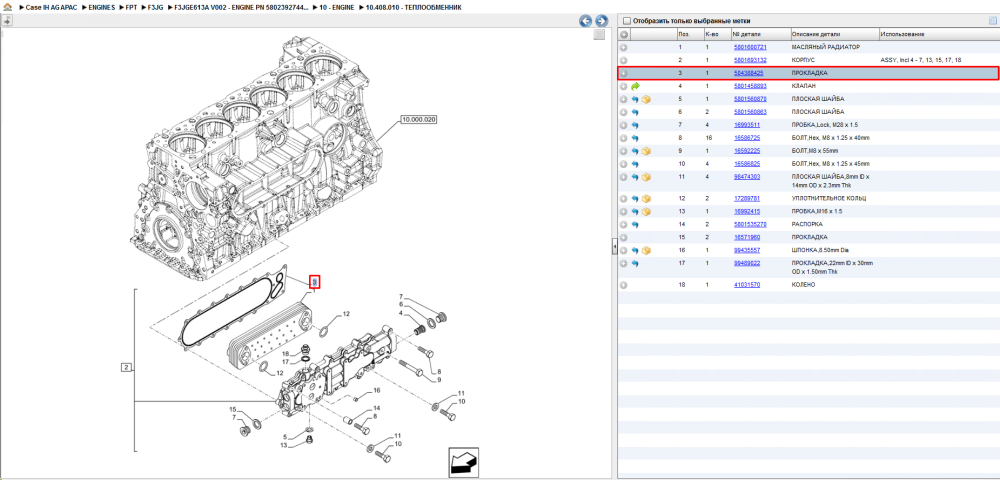Viewport: 1000px width, 480px height.
Task: Click box icon on ШПОНКА row
Action: [x=646, y=251]
